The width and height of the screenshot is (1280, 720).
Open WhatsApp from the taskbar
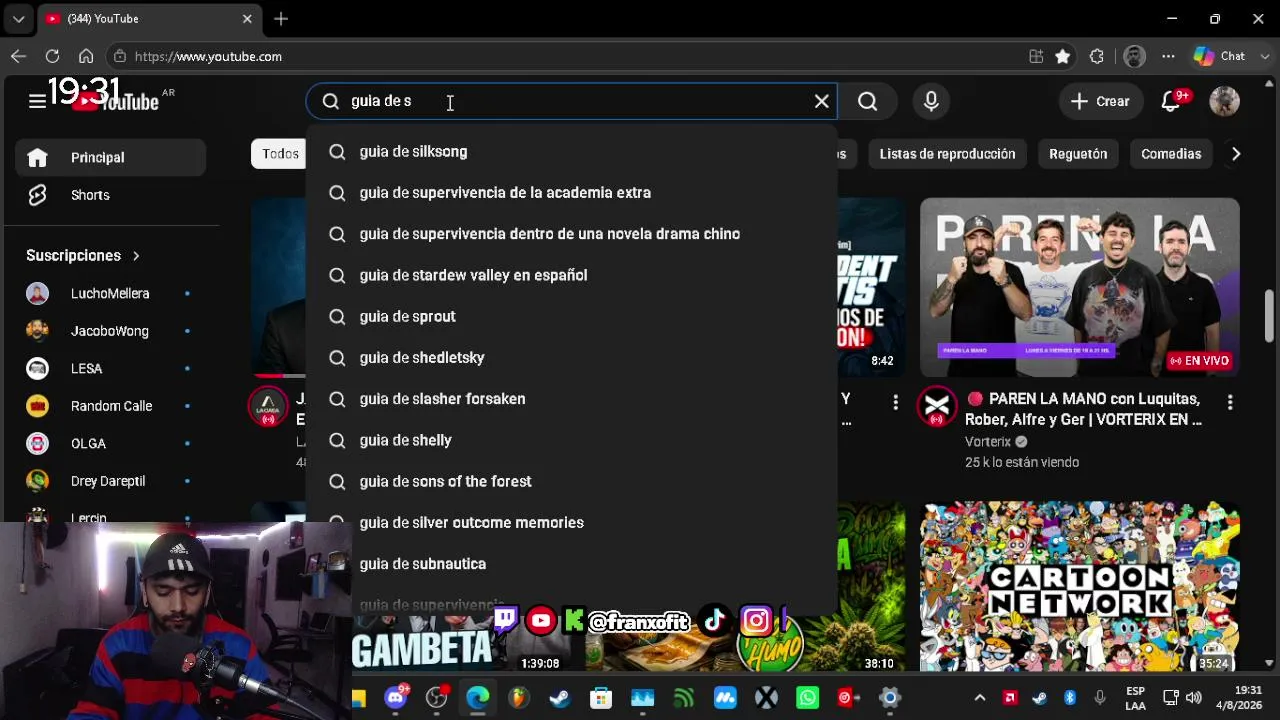(x=807, y=698)
